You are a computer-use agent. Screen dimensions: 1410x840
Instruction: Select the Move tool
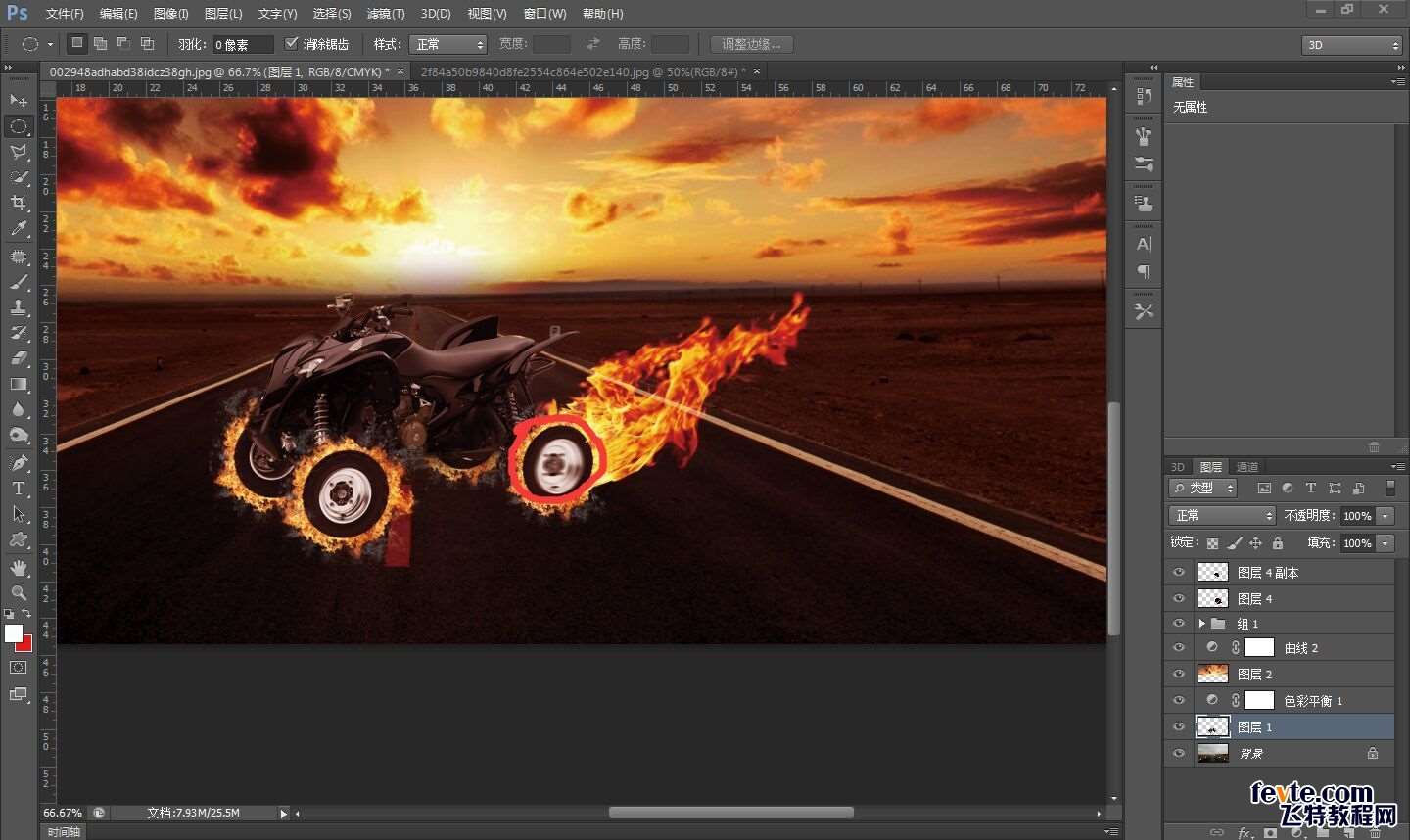[x=19, y=100]
